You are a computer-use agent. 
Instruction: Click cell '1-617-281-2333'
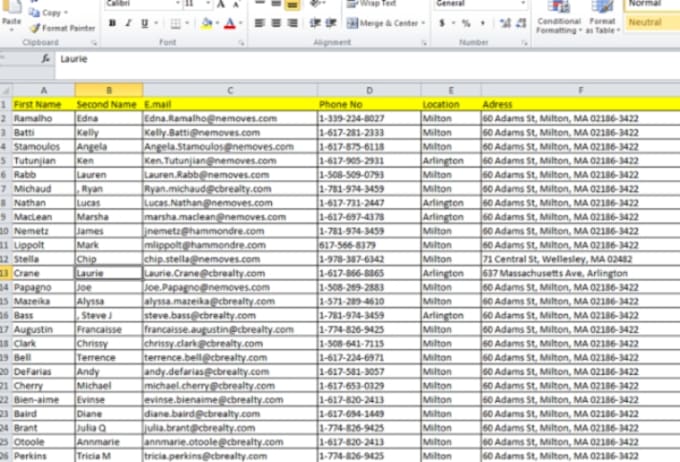[x=369, y=133]
